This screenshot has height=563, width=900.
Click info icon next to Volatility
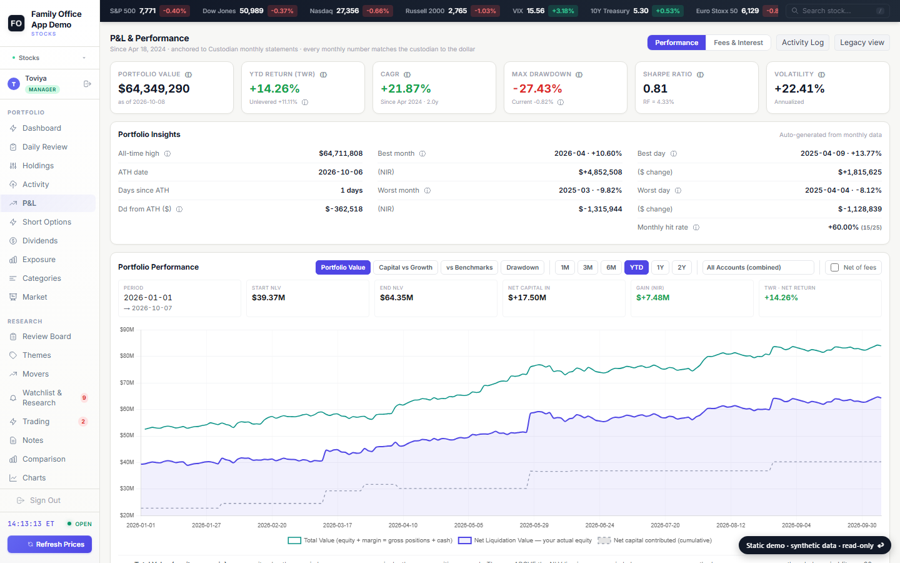821,75
